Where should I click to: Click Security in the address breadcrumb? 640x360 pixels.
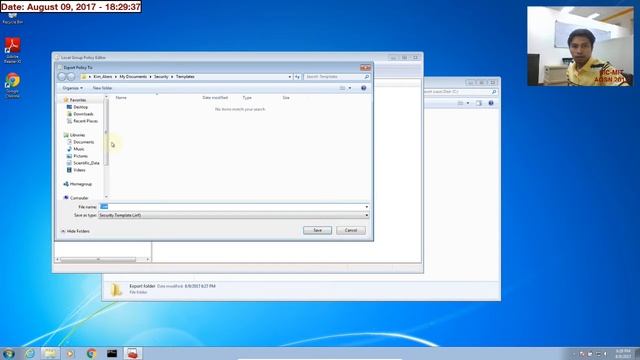pyautogui.click(x=161, y=77)
